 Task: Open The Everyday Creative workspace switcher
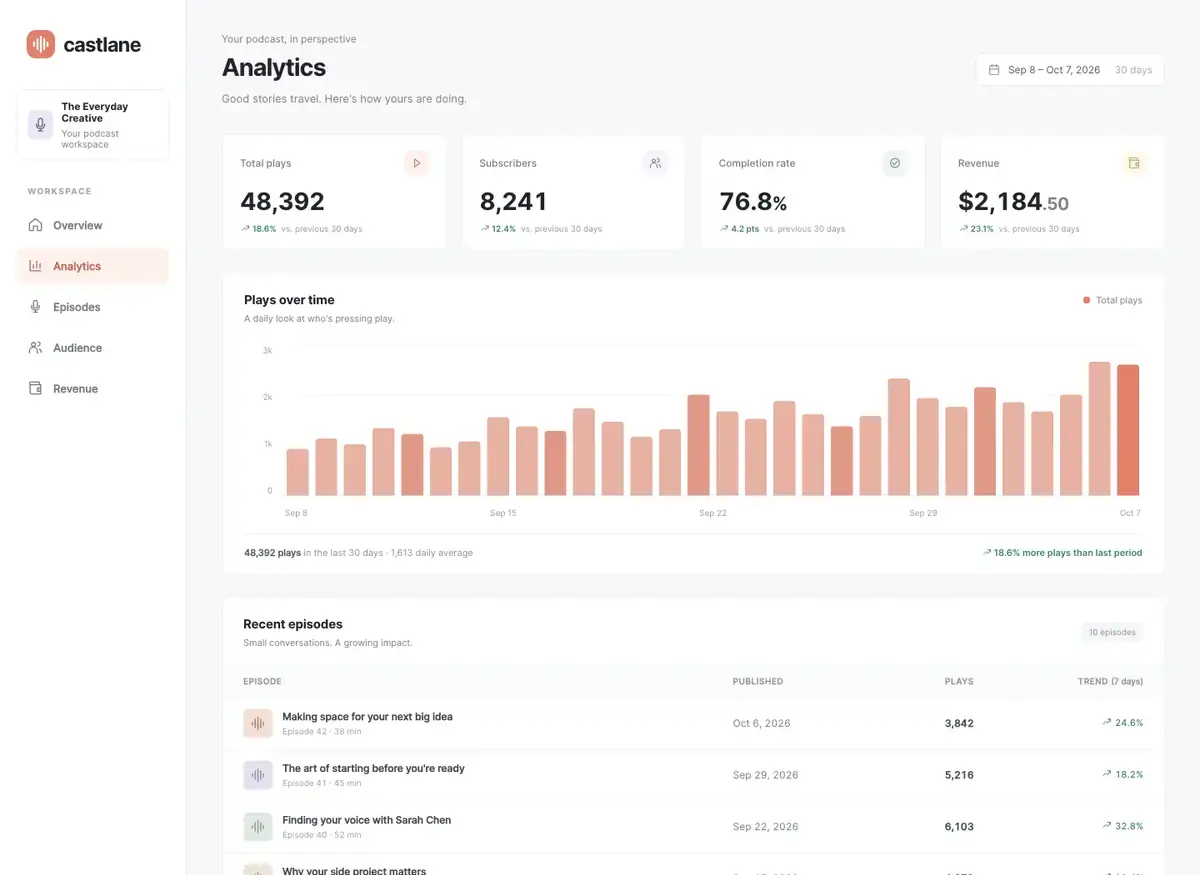click(x=93, y=125)
